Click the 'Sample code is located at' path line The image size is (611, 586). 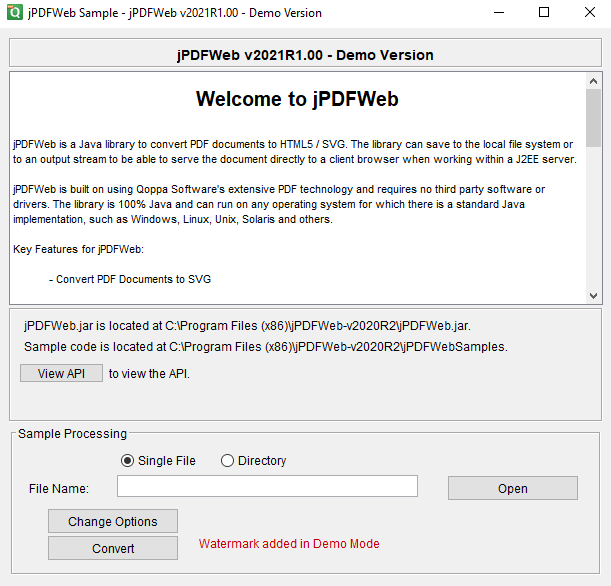point(266,347)
